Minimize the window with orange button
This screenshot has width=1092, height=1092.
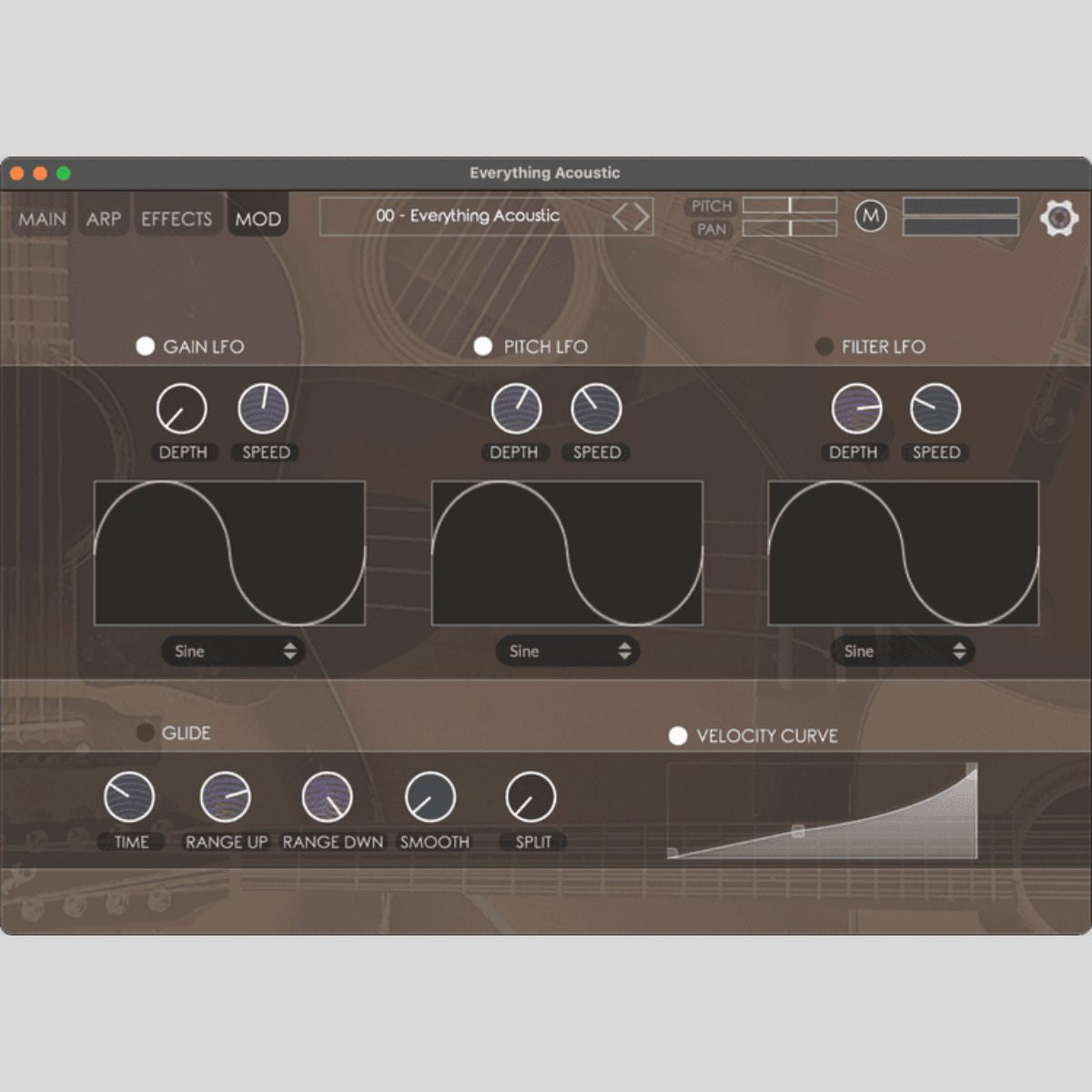[40, 173]
